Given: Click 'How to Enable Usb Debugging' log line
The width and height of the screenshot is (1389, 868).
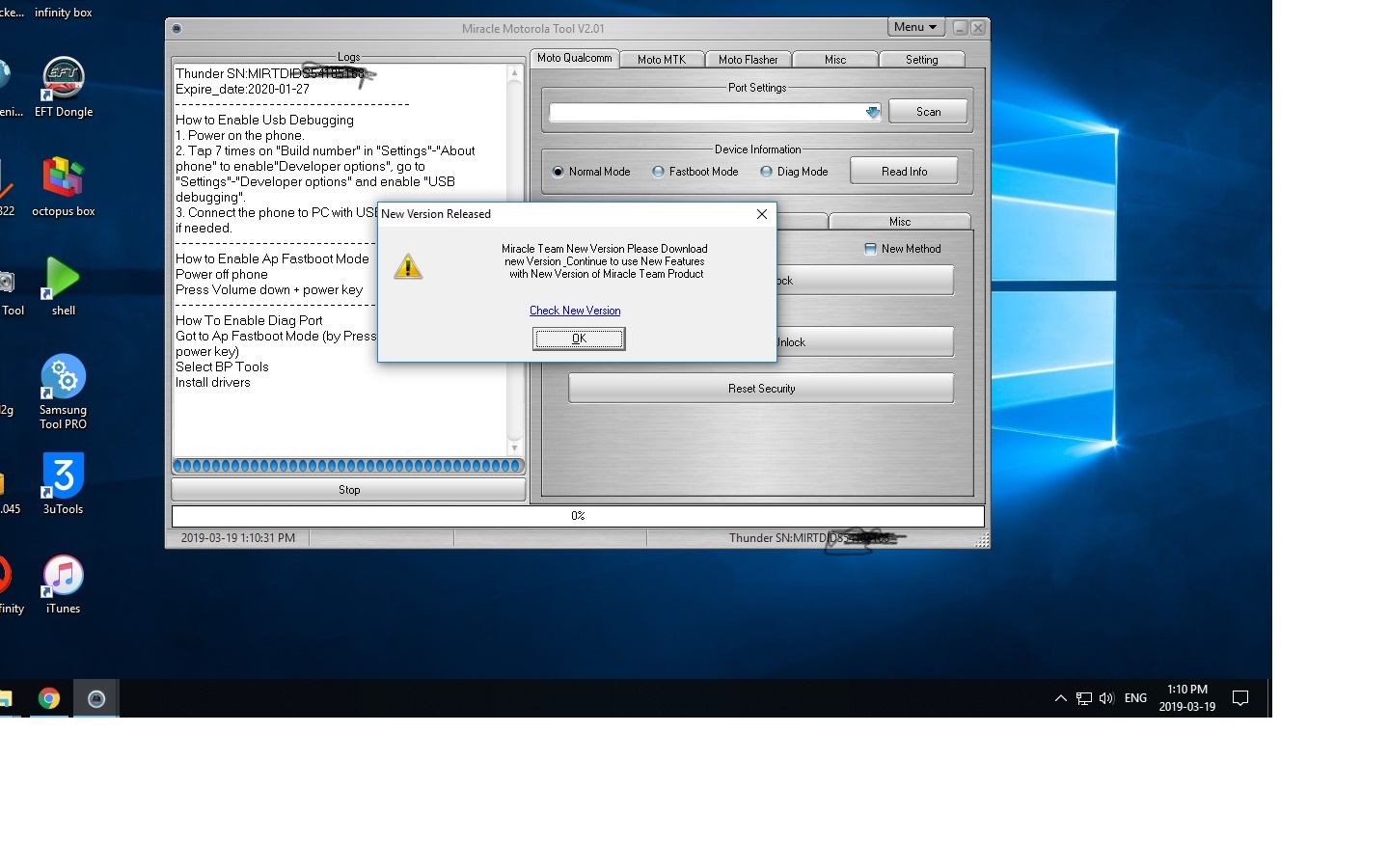Looking at the screenshot, I should coord(264,120).
